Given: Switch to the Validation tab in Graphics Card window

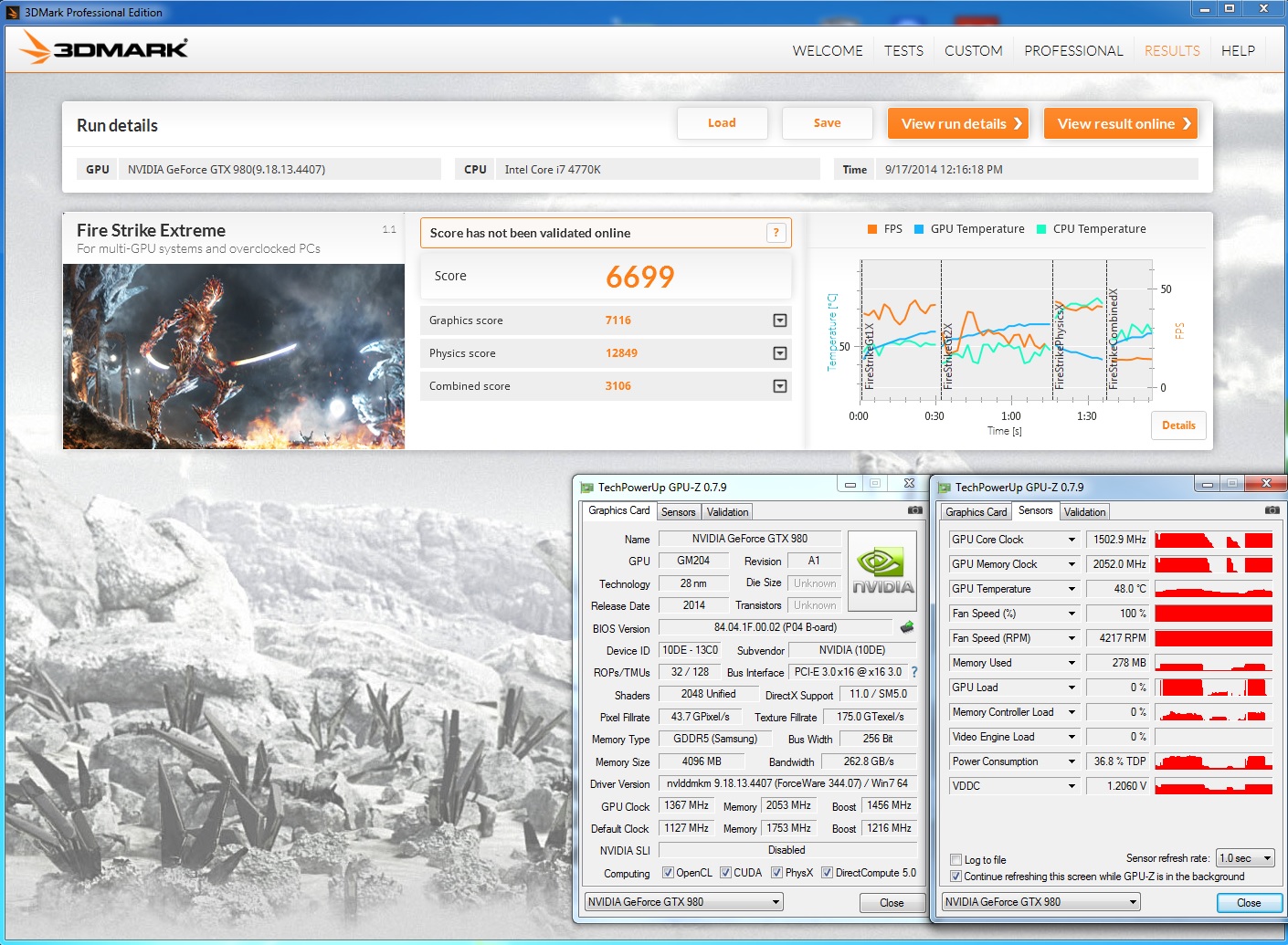Looking at the screenshot, I should coord(727,512).
